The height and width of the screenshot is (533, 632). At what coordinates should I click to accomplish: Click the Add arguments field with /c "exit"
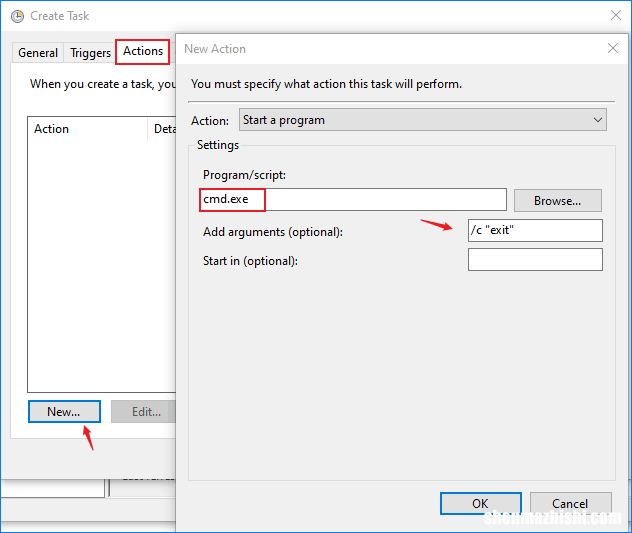[535, 230]
